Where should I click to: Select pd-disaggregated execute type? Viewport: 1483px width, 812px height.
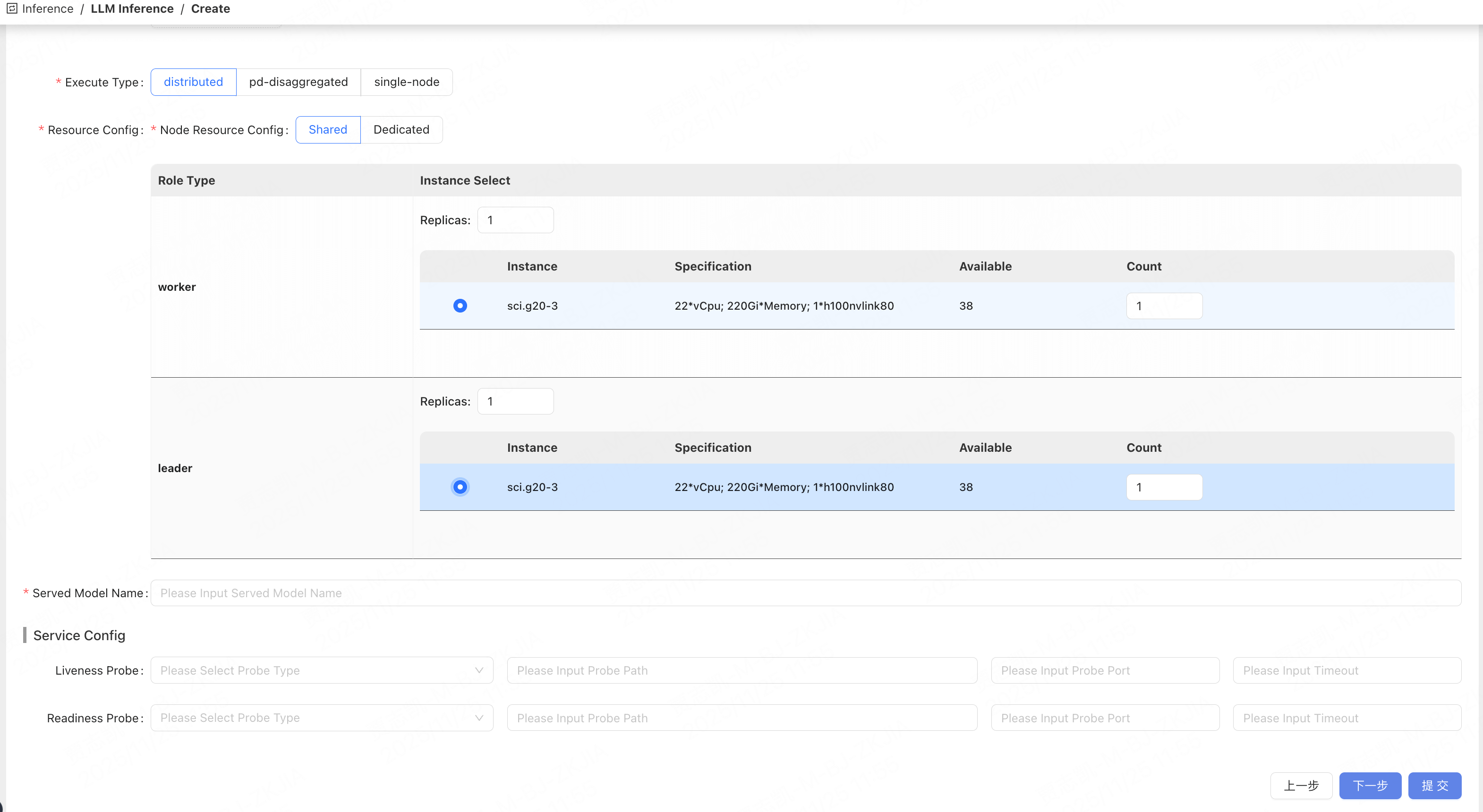pos(298,82)
